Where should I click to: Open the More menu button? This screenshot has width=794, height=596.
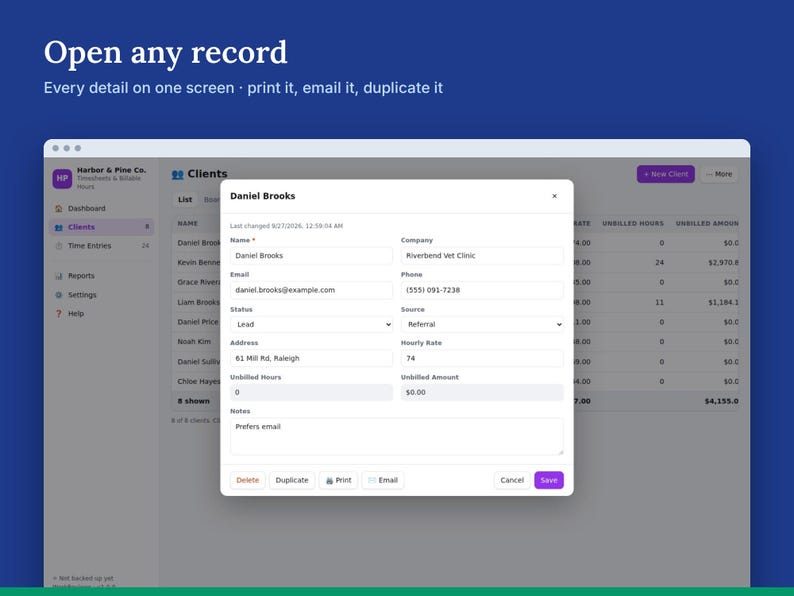point(719,174)
